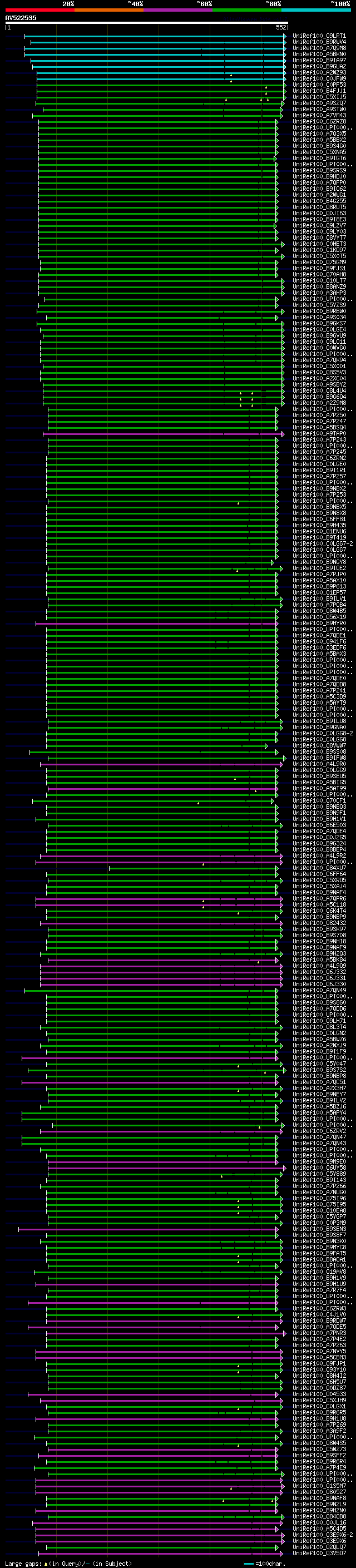
Task: Click the '=100char.' scale legend
Action: click(x=266, y=1563)
